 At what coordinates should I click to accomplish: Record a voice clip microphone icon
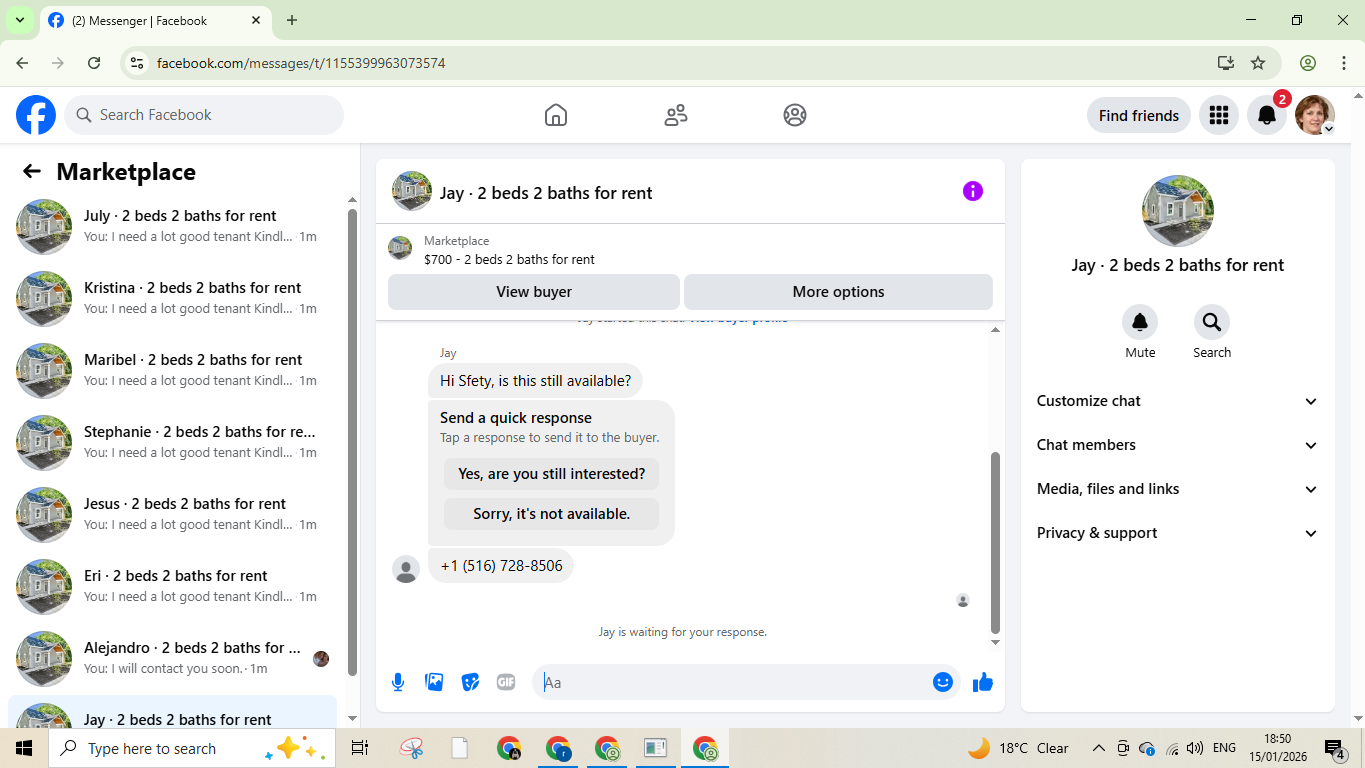[x=398, y=682]
